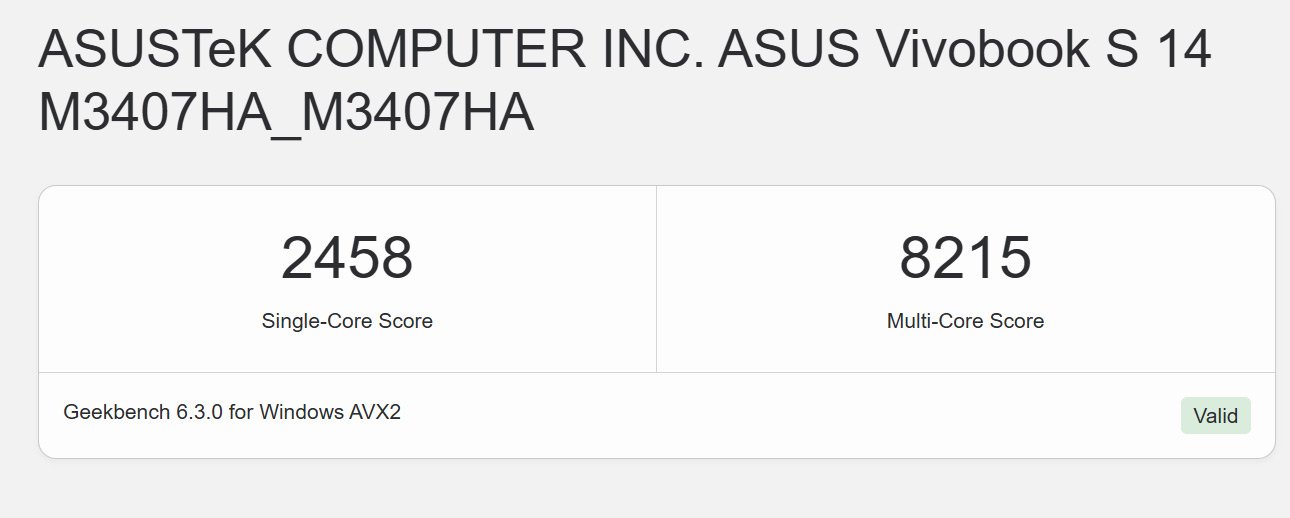Select the Multi-Core Score label

click(x=965, y=321)
